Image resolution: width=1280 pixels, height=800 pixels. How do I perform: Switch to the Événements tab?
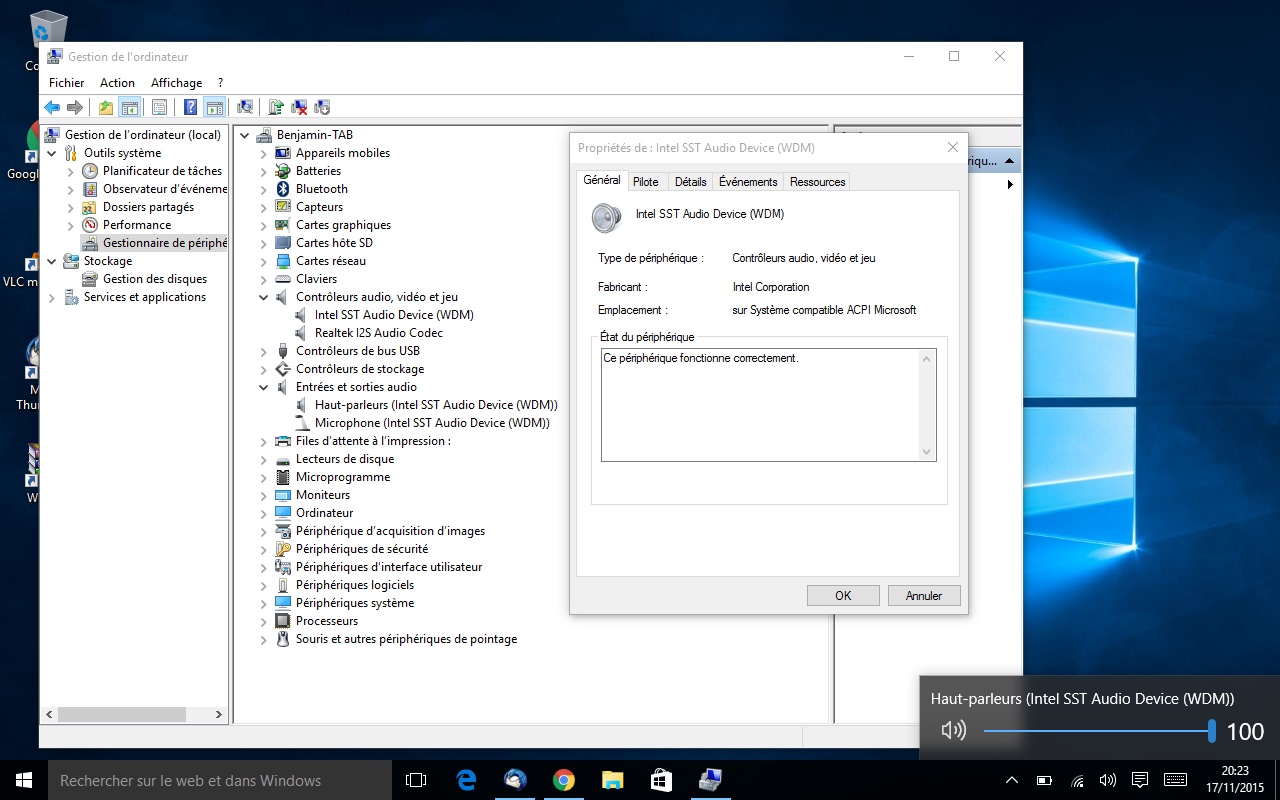[x=748, y=181]
